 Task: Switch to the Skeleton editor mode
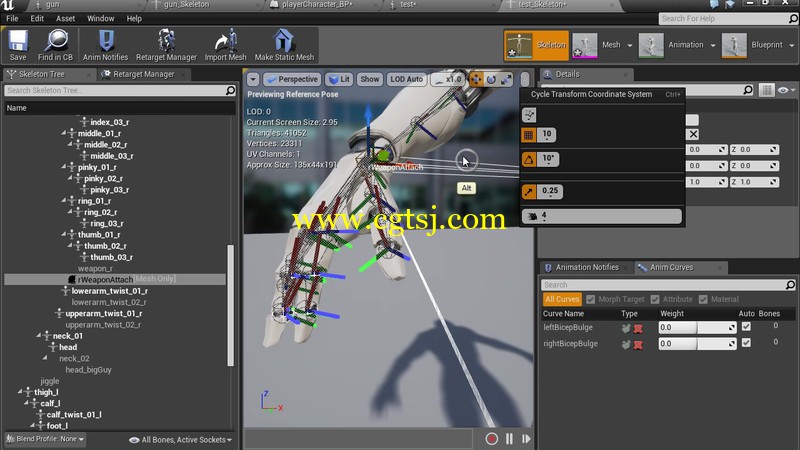536,45
